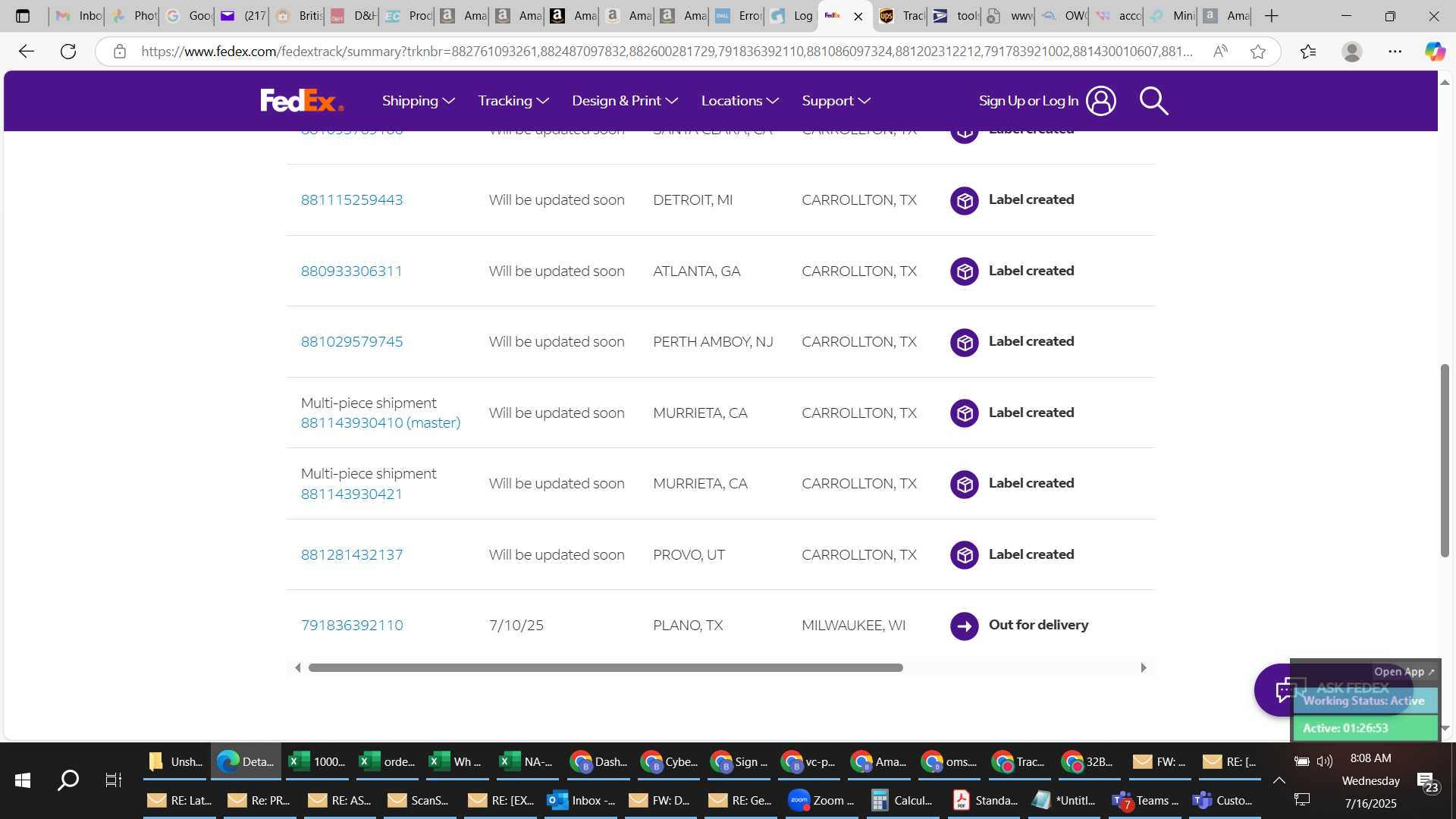Click the table's horizontal scrollbar thumb
Screen dimensions: 1456x819
(x=605, y=668)
